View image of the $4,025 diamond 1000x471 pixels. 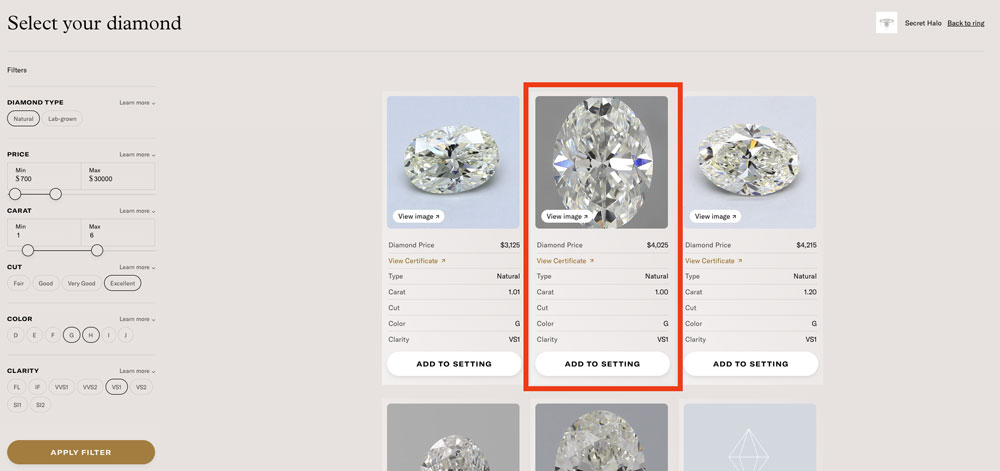pyautogui.click(x=567, y=217)
